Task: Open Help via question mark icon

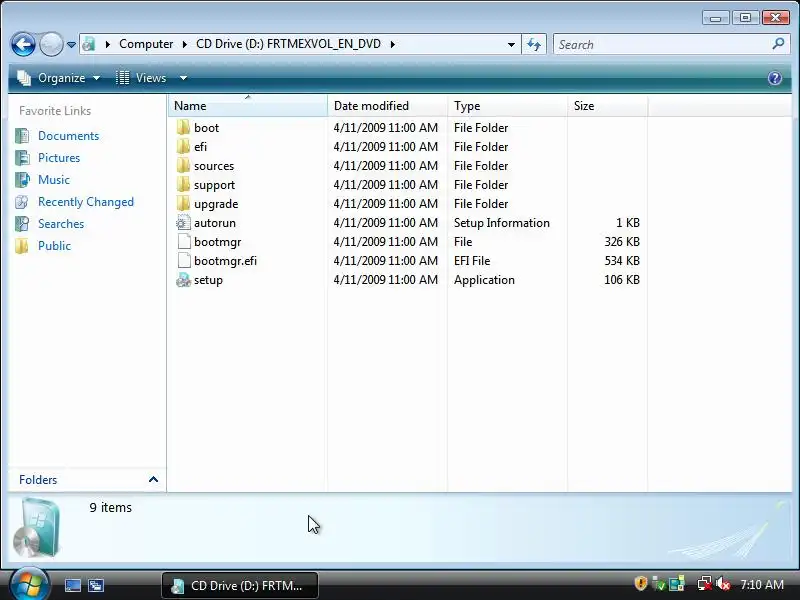Action: click(774, 78)
